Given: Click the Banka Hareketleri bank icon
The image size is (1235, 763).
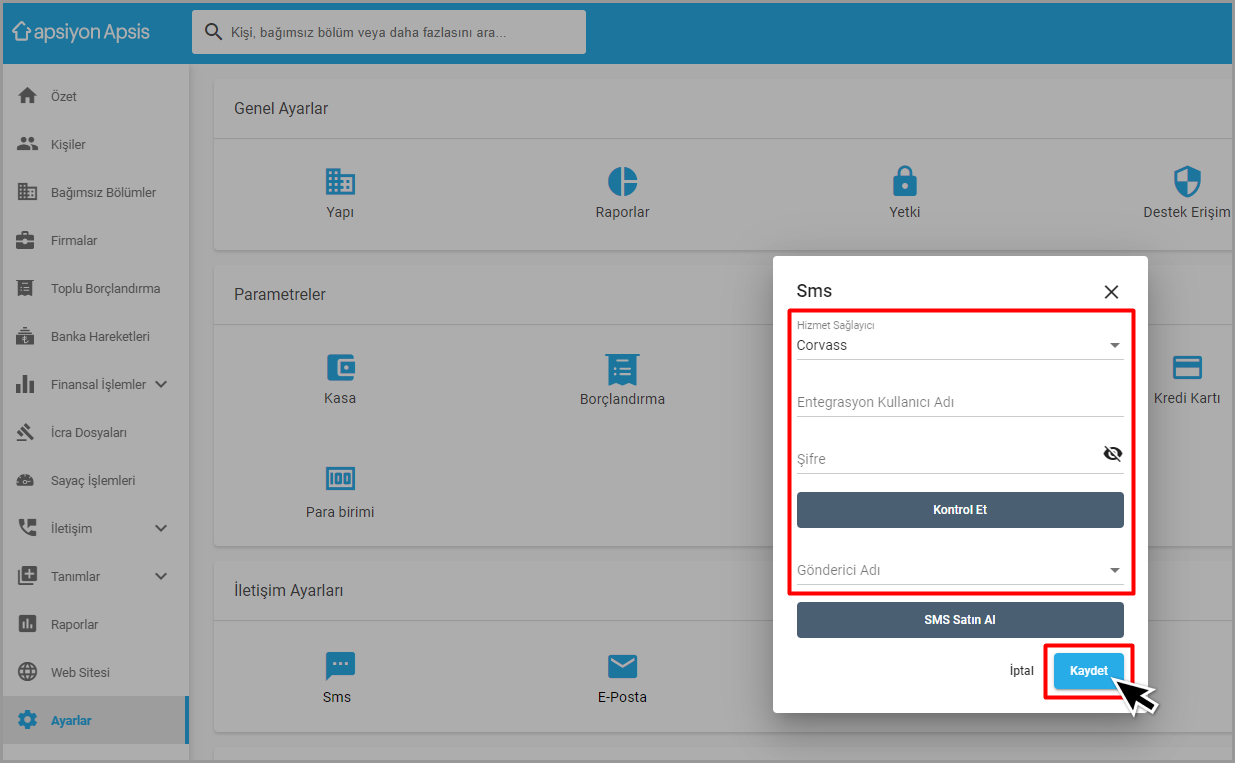Looking at the screenshot, I should click(27, 336).
